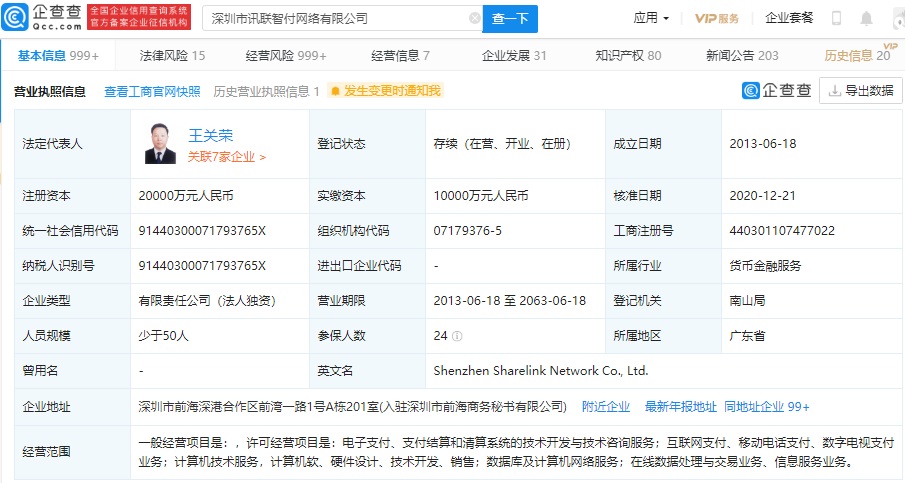Switch to the 法律风险 tab

(x=172, y=55)
